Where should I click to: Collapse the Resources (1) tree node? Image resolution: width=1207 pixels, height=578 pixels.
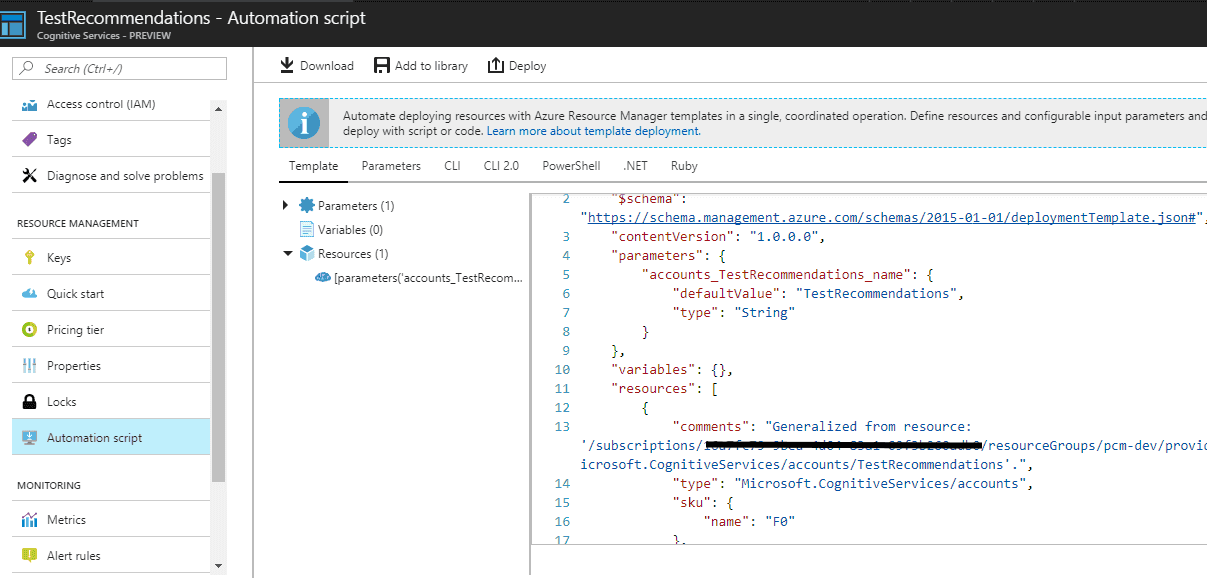288,254
